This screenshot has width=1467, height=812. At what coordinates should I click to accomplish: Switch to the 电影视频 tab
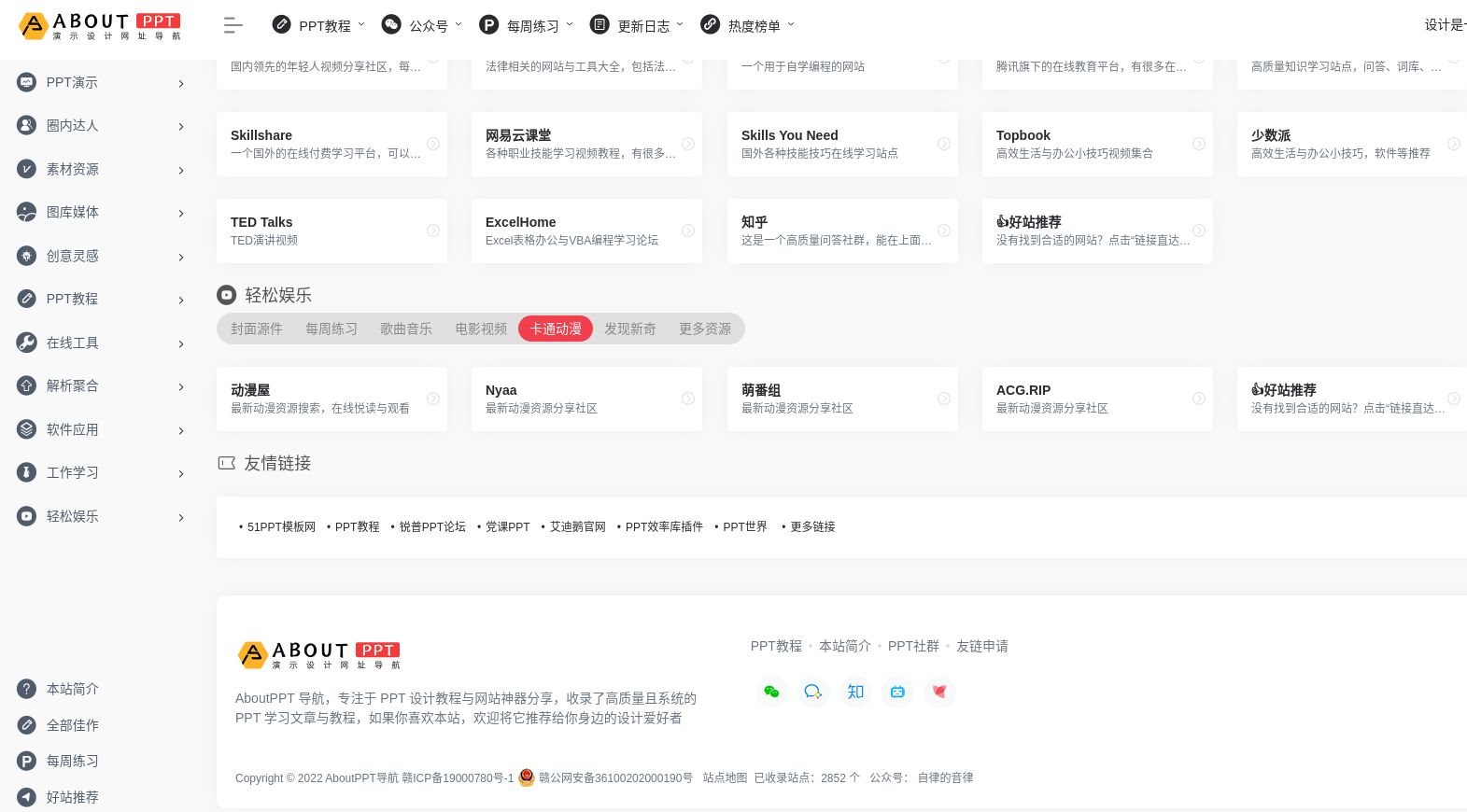coord(481,329)
